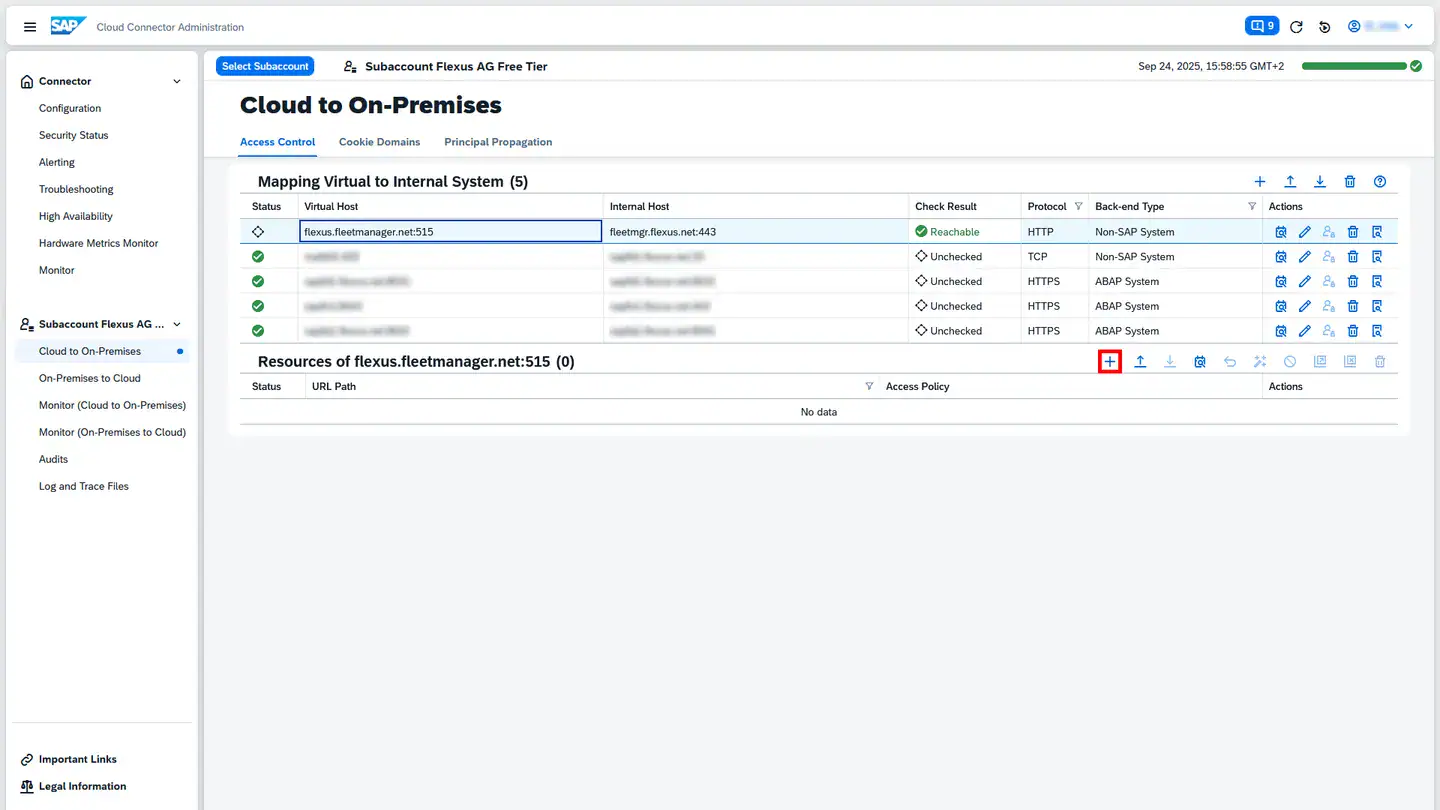The image size is (1440, 810).
Task: Toggle the hamburger navigation menu
Action: coord(30,27)
